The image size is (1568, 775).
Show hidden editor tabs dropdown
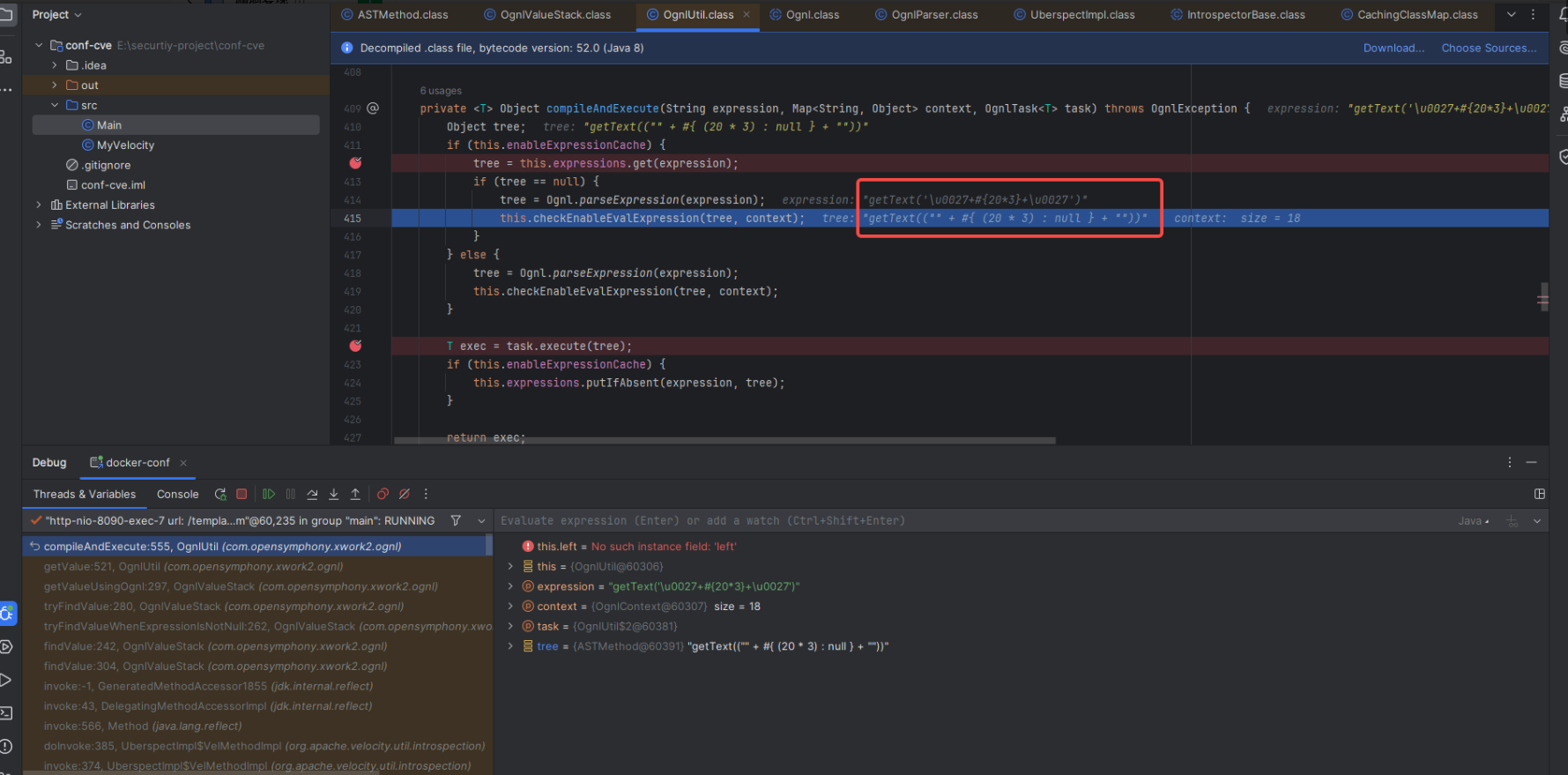click(x=1512, y=15)
